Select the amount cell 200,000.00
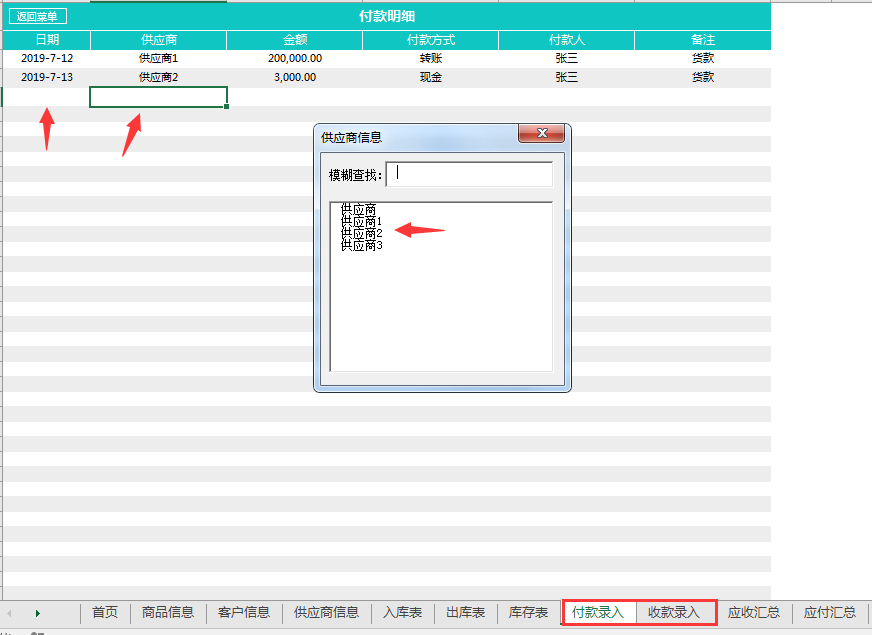The height and width of the screenshot is (635, 872). point(295,58)
